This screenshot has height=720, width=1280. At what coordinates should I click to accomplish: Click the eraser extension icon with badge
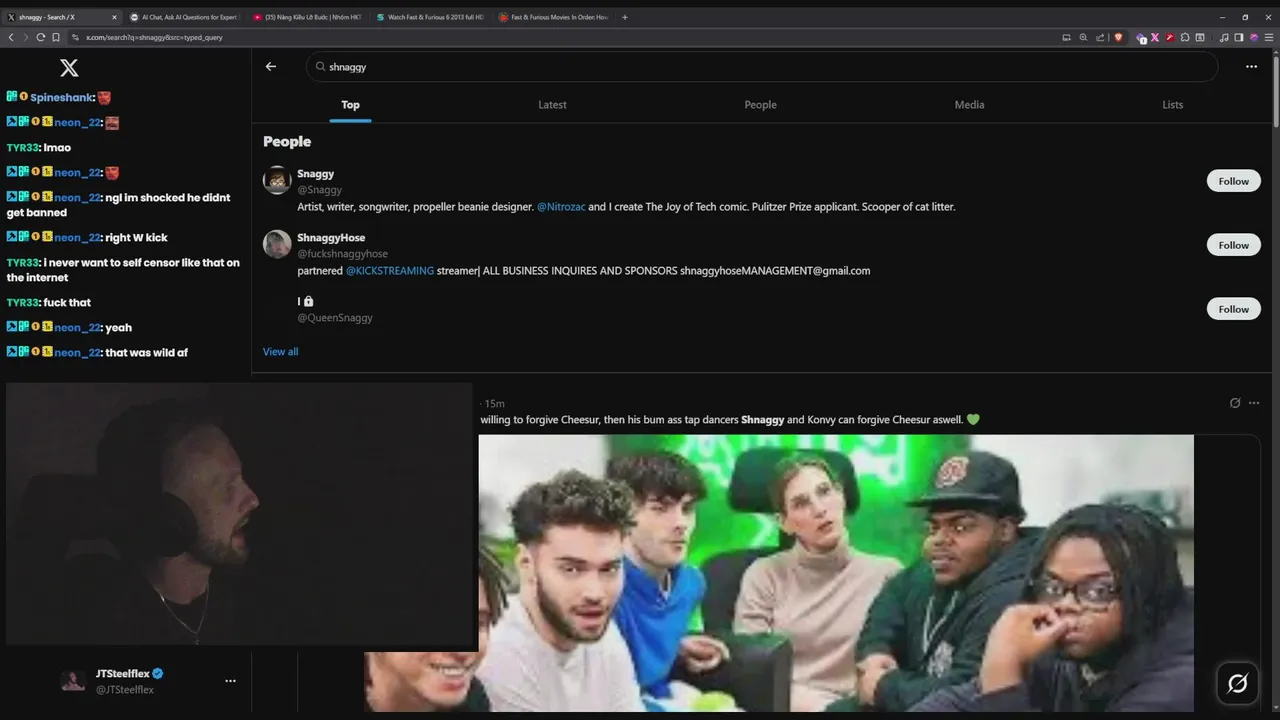click(x=1141, y=38)
